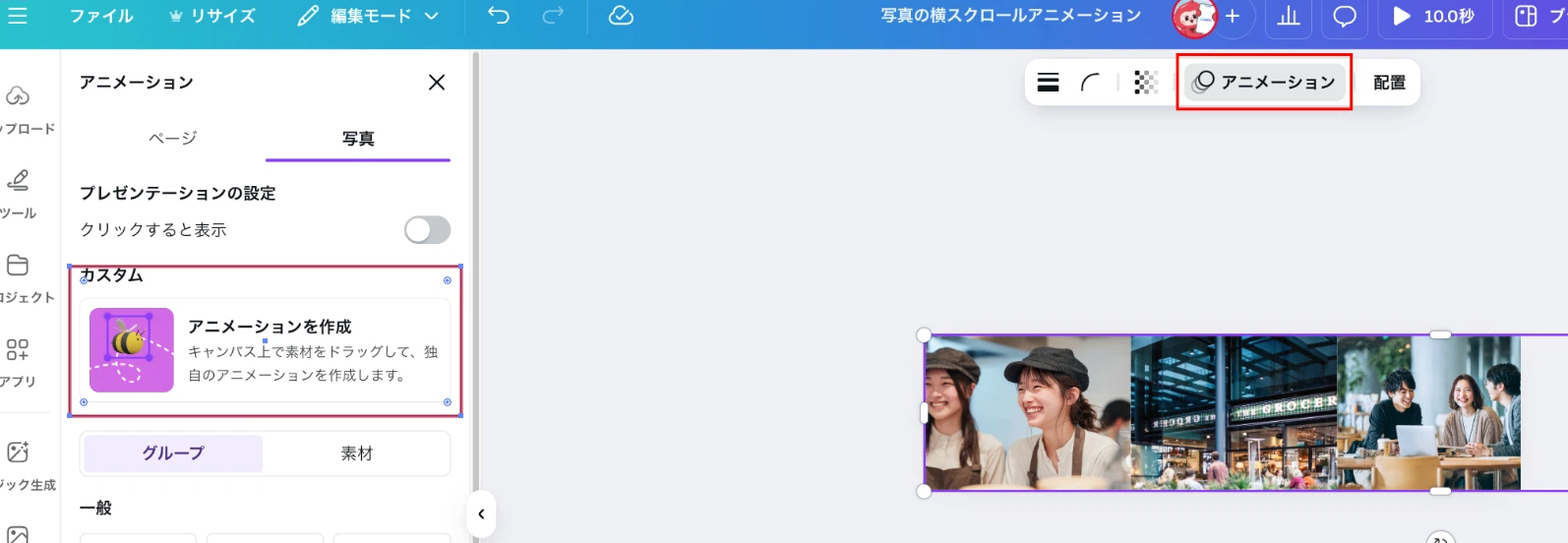The image size is (1568, 543).
Task: Click the 一般 section heading
Action: click(x=95, y=509)
